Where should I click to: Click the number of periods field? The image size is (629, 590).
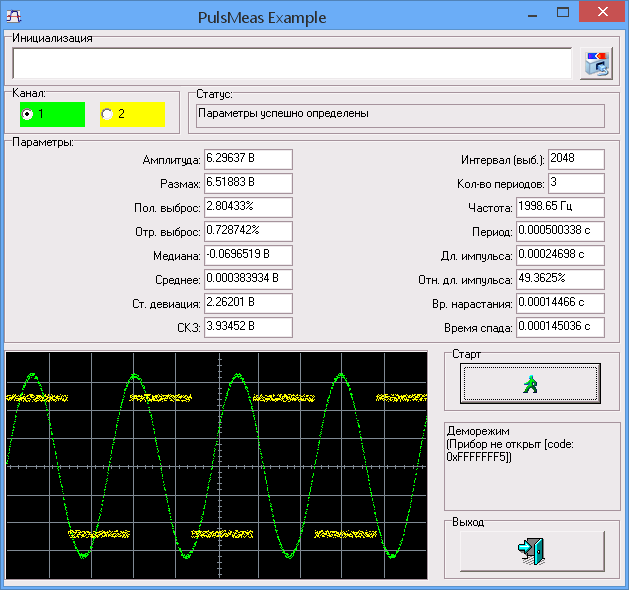coord(576,184)
